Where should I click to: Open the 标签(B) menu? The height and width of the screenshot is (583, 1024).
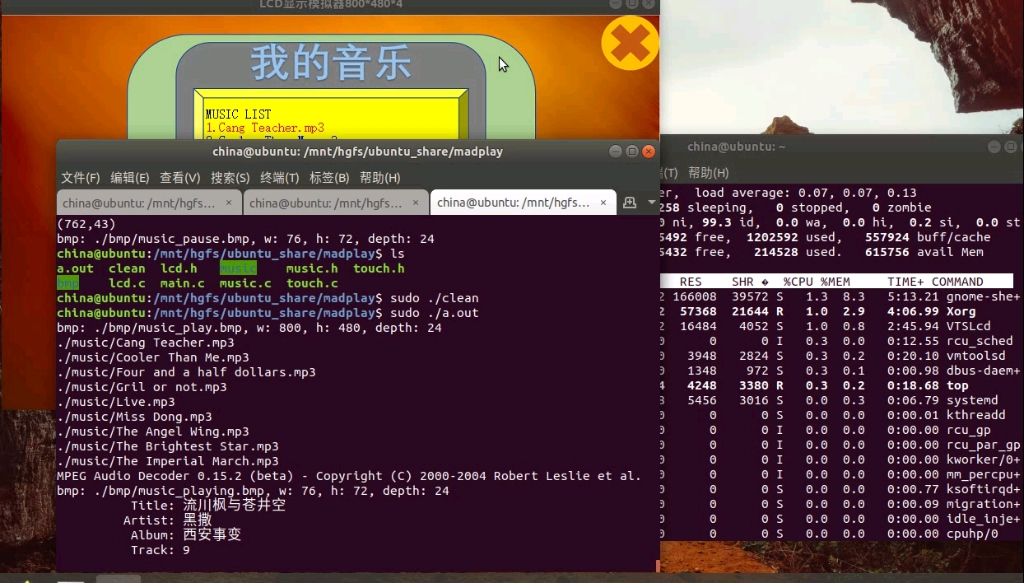pyautogui.click(x=329, y=178)
